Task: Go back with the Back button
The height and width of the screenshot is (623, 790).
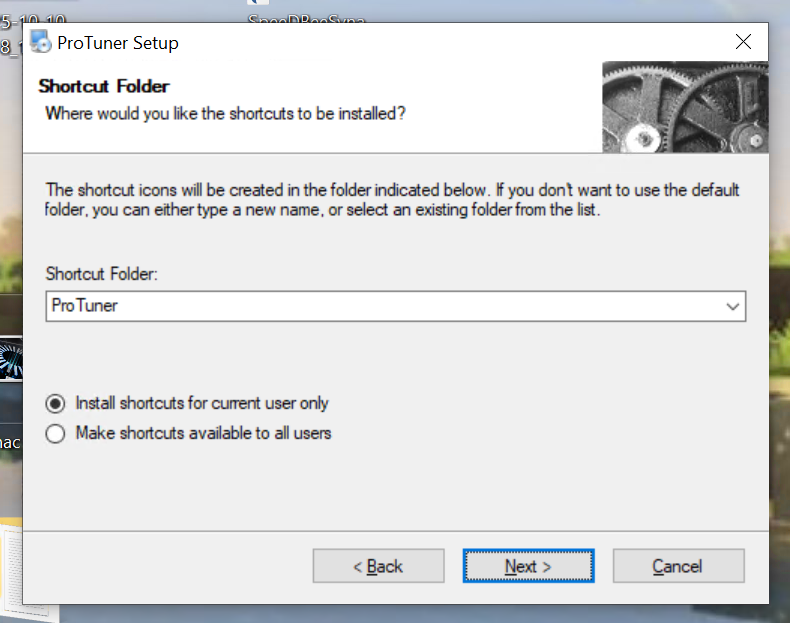Action: [378, 566]
